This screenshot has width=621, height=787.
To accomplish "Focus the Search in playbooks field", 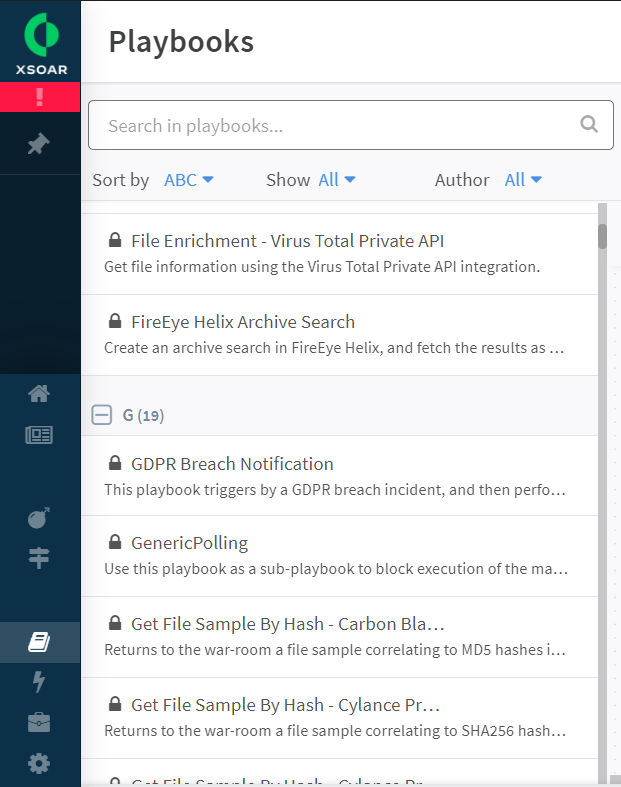I will (x=351, y=125).
